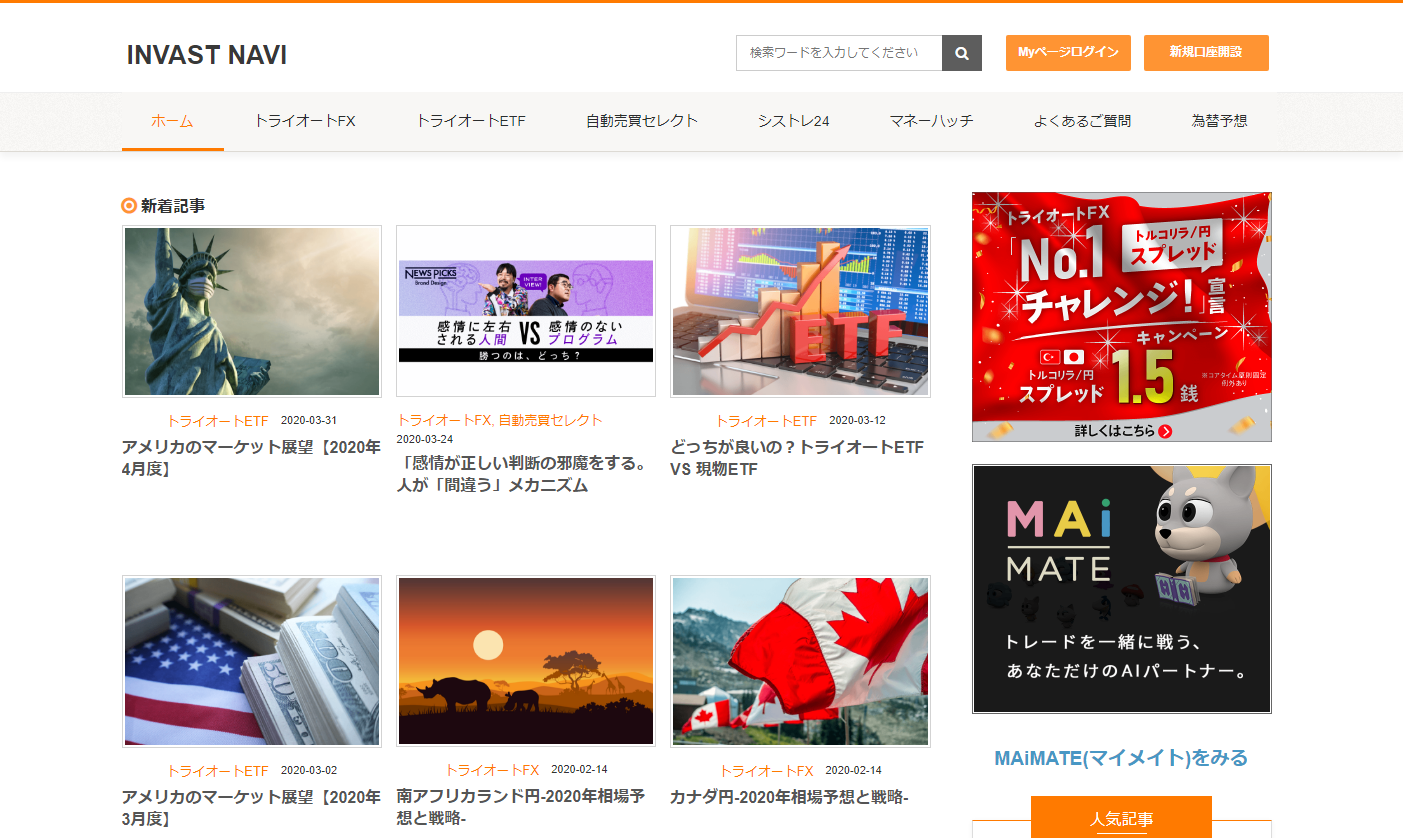Click the トルコリラ/円 No.1 campaign banner
This screenshot has width=1403, height=838.
pyautogui.click(x=1121, y=316)
